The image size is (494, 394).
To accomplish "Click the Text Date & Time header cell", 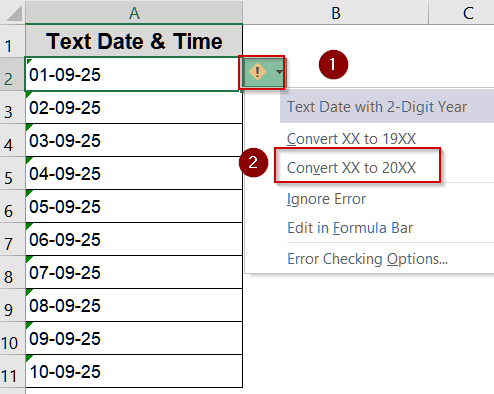I will 134,41.
